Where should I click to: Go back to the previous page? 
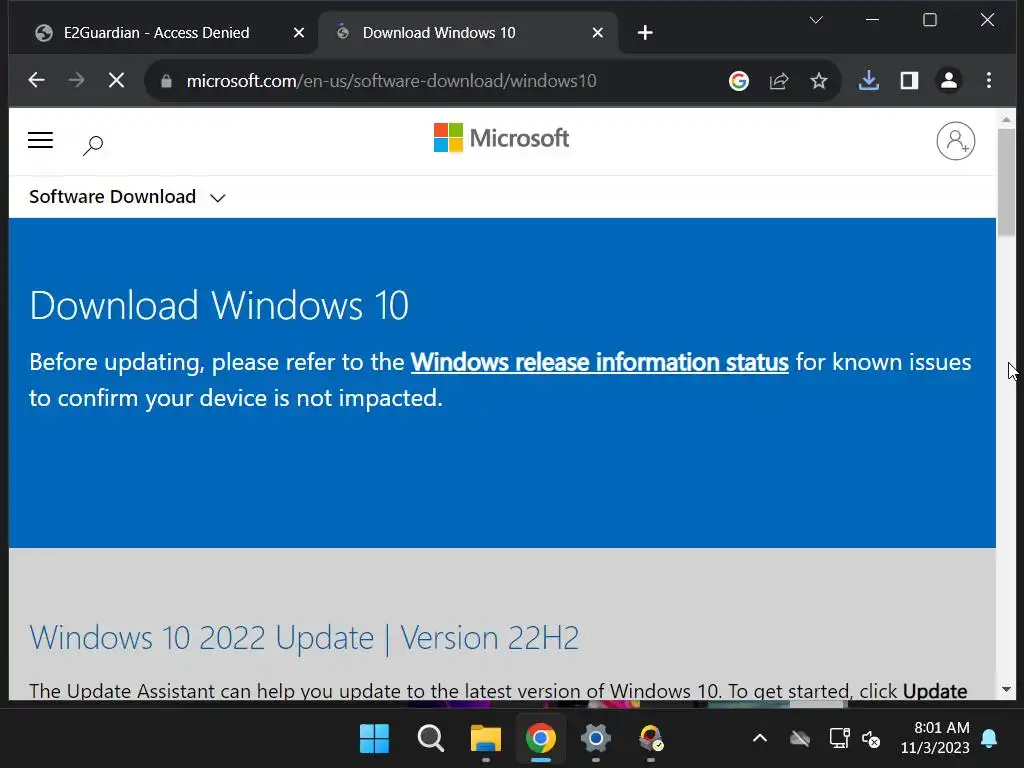click(x=37, y=80)
